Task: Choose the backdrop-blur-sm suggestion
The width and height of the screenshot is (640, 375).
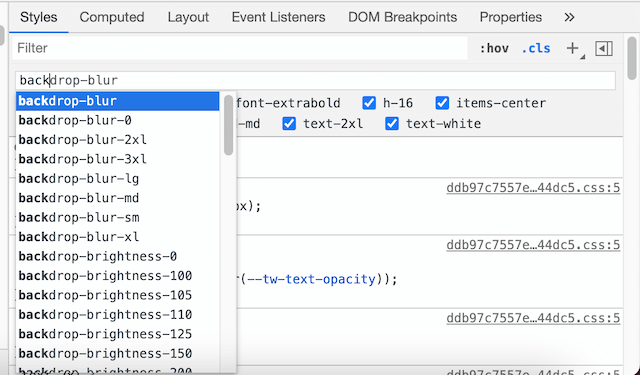Action: [118, 217]
